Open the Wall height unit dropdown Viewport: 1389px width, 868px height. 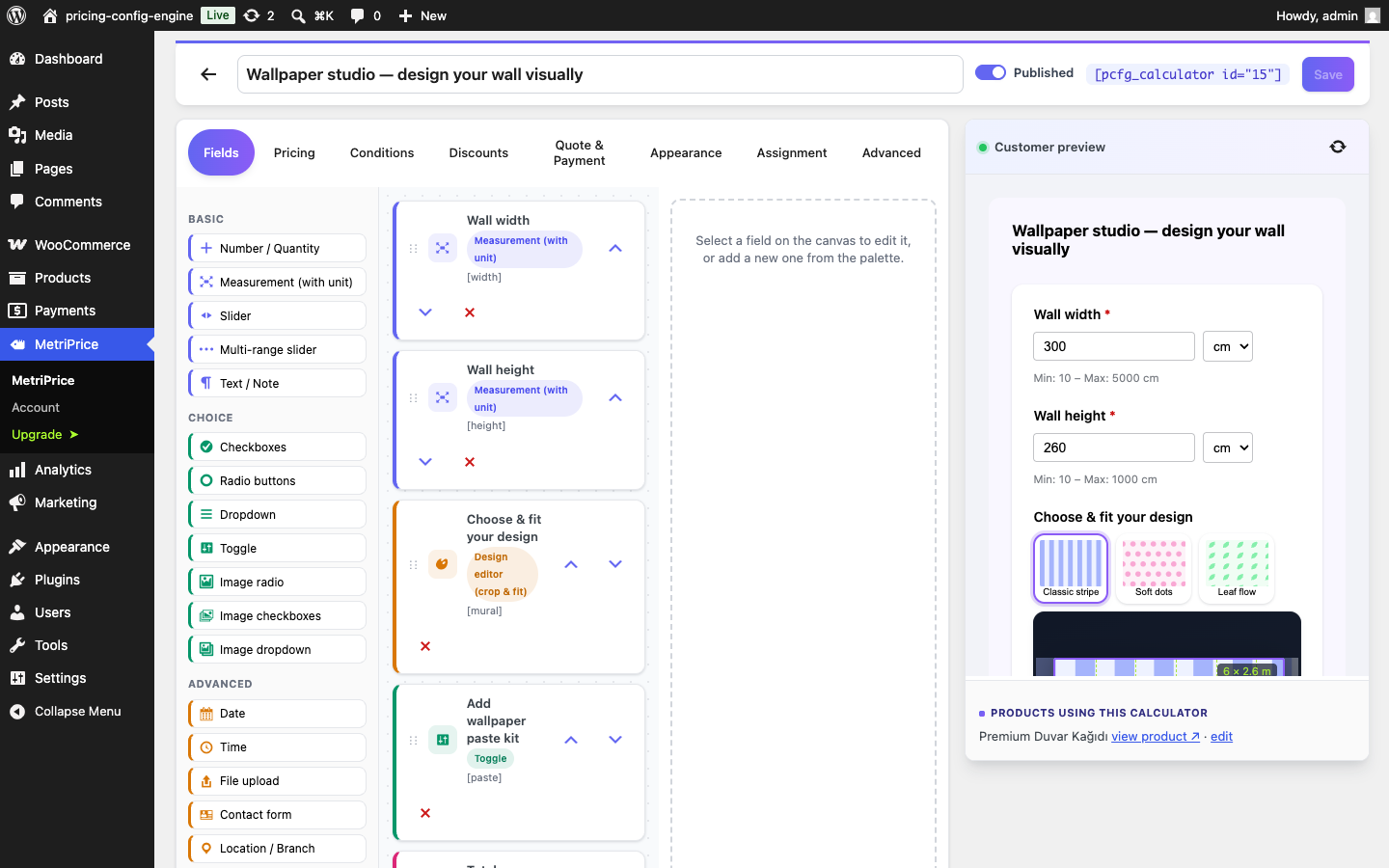click(1228, 448)
